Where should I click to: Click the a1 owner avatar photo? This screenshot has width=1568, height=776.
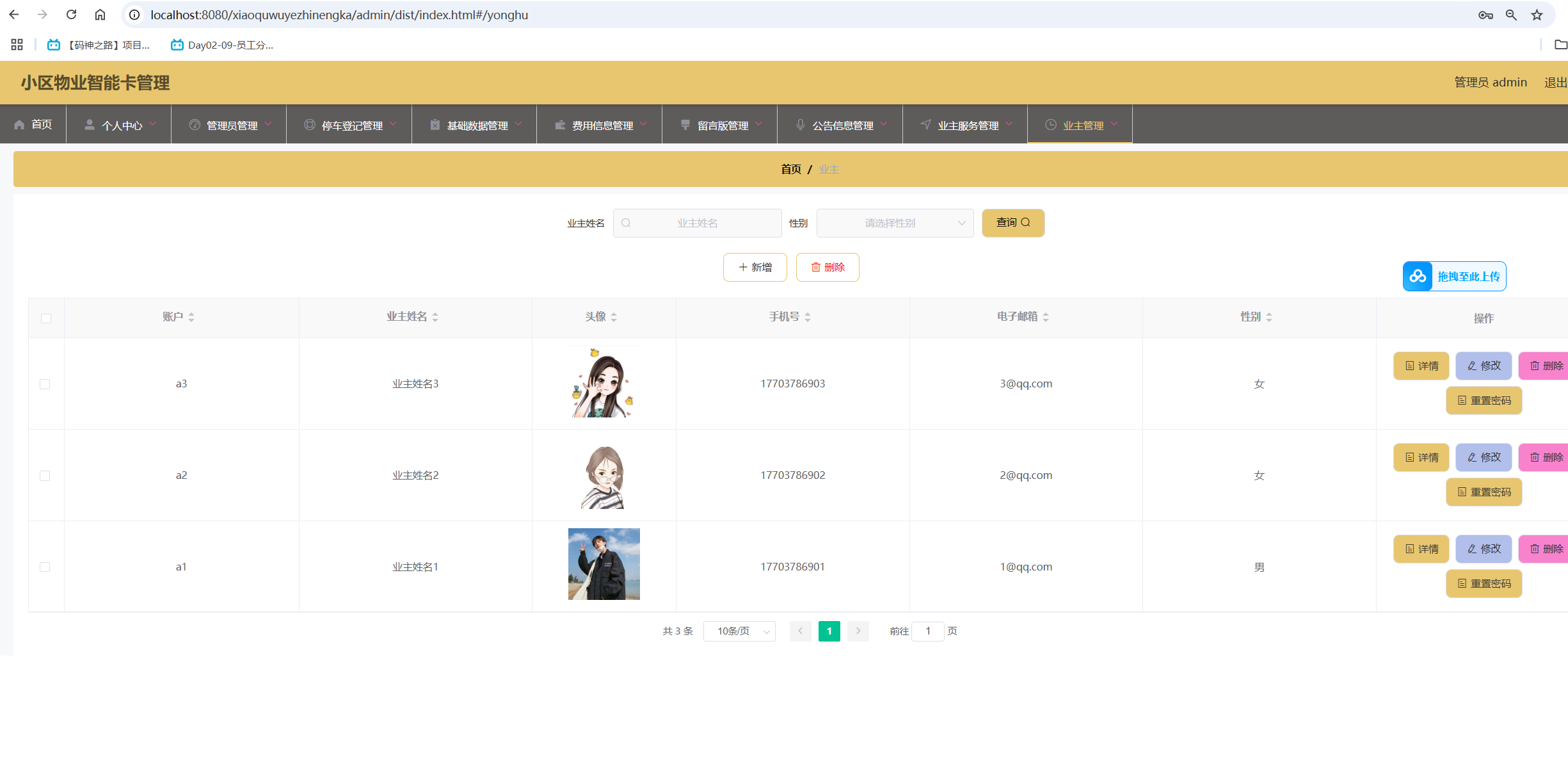(604, 563)
